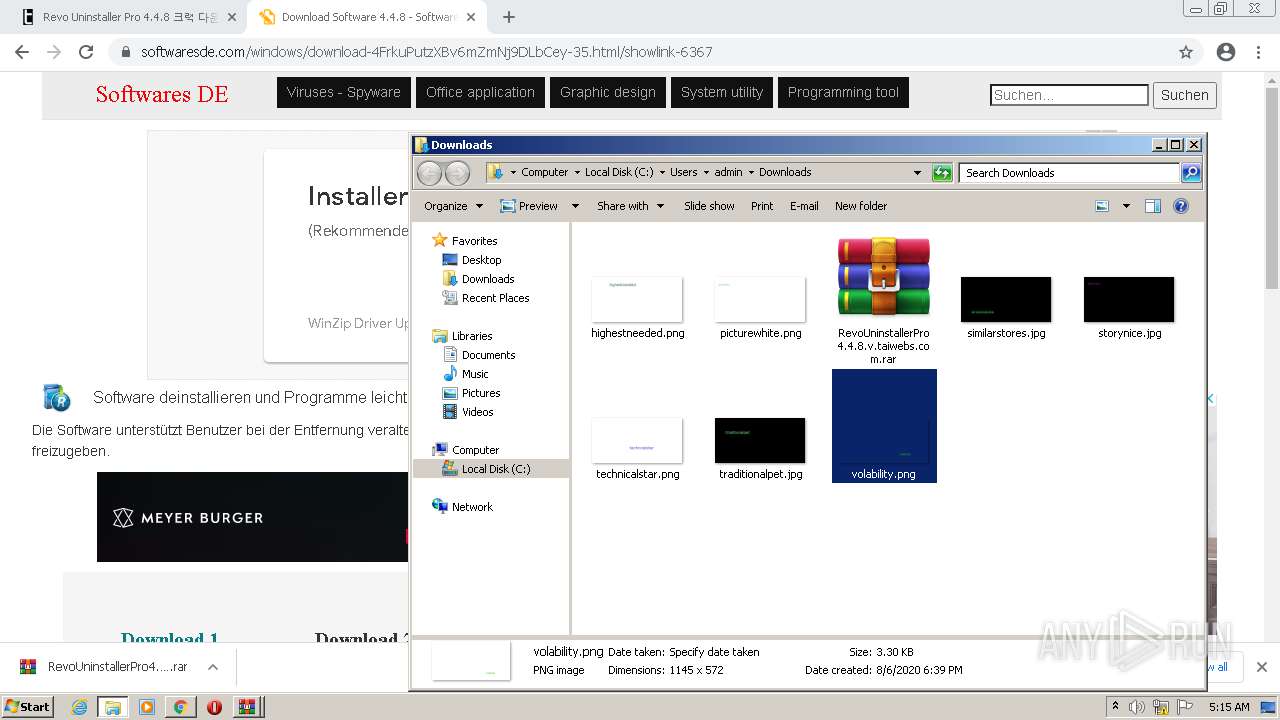The width and height of the screenshot is (1280, 720).
Task: Click the Explorer forward navigation arrow
Action: click(457, 173)
